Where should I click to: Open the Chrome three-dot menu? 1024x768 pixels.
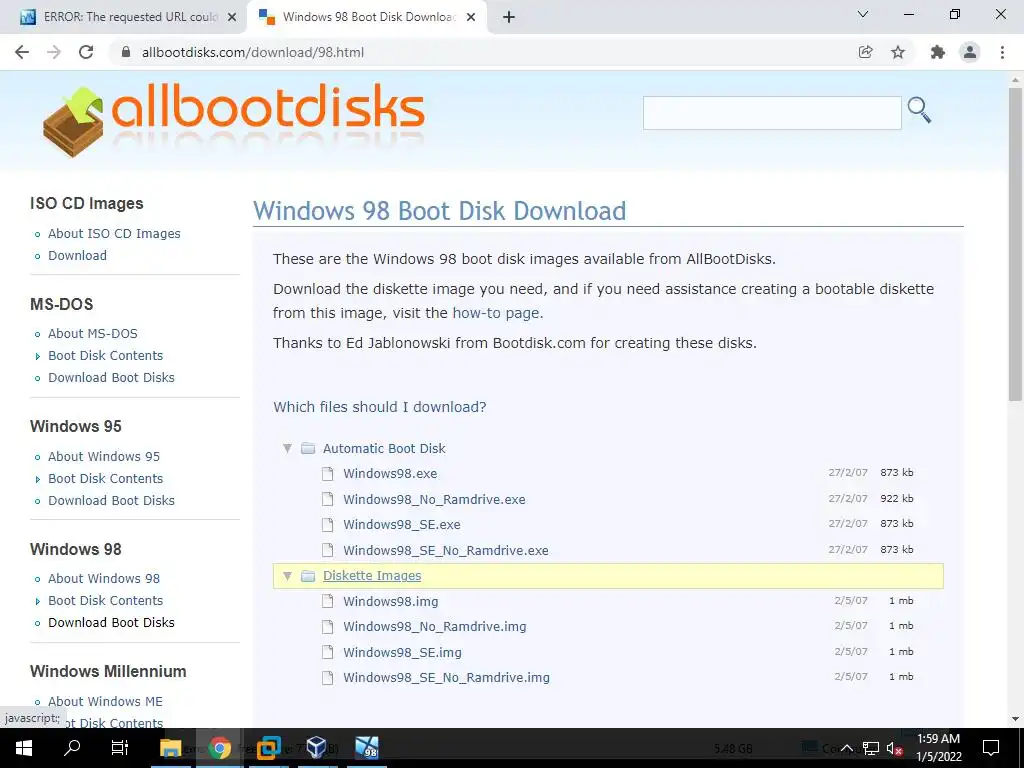(1002, 52)
